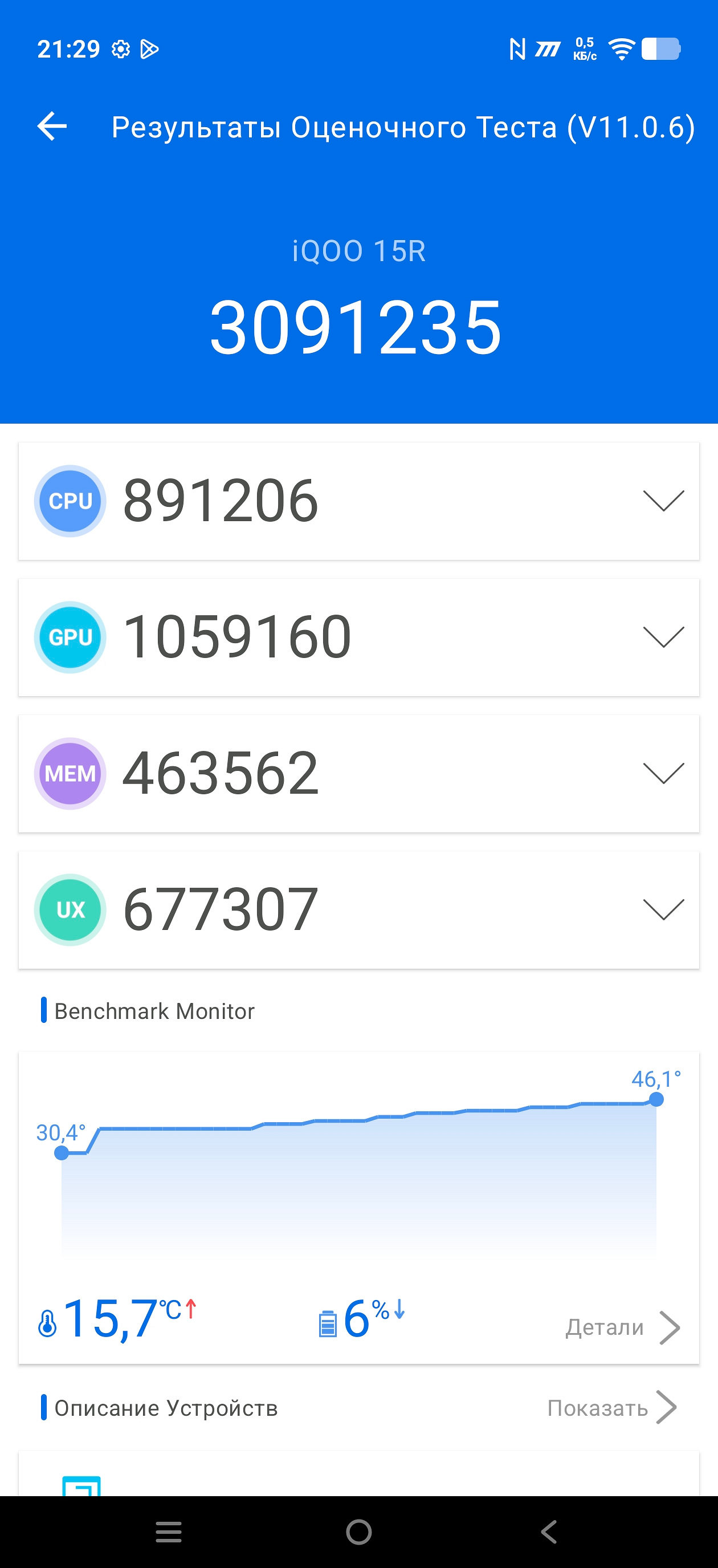Image resolution: width=718 pixels, height=1568 pixels.
Task: Expand the CPU score details
Action: 663,501
